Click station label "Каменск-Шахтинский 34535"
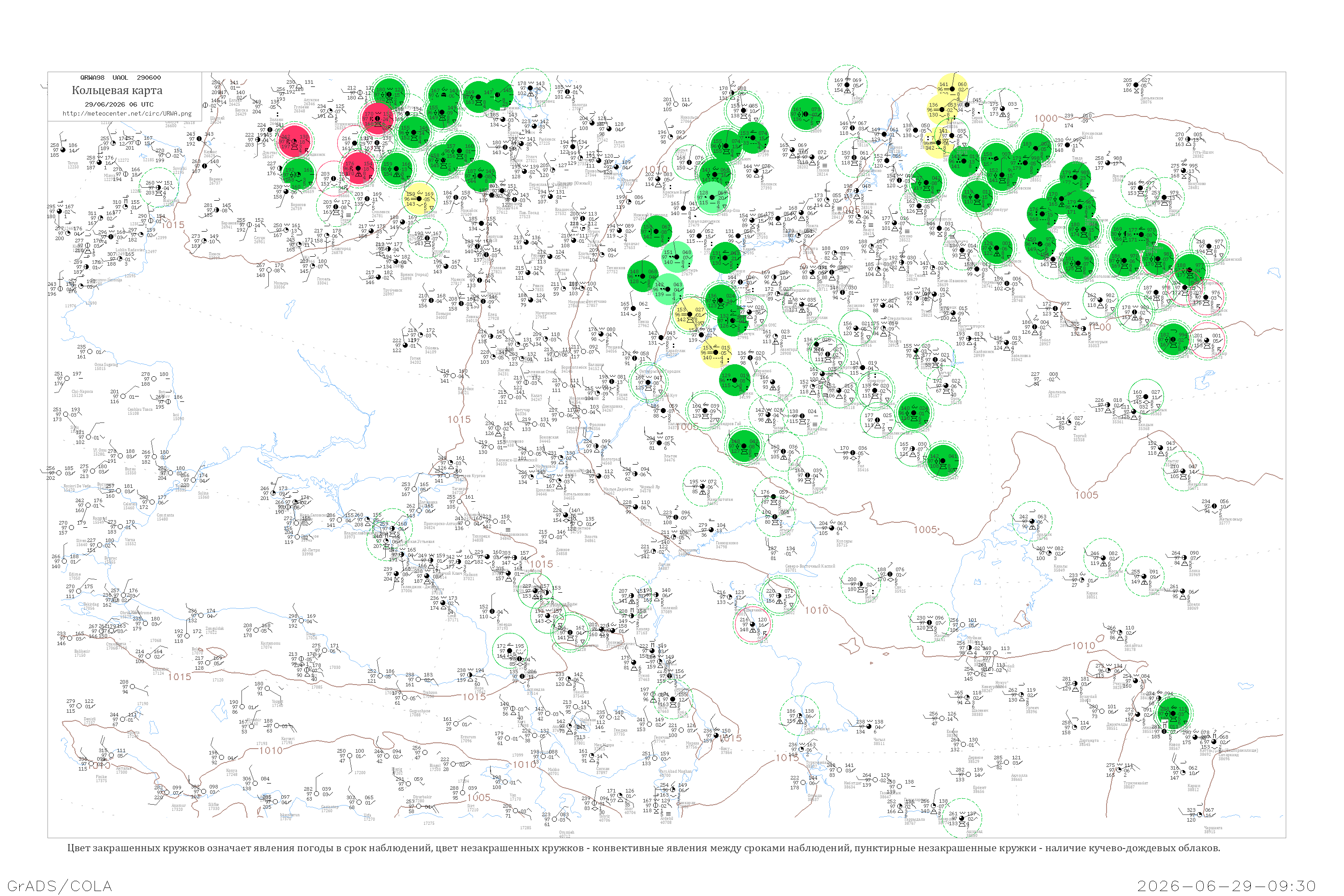The height and width of the screenshot is (896, 1344). click(516, 462)
